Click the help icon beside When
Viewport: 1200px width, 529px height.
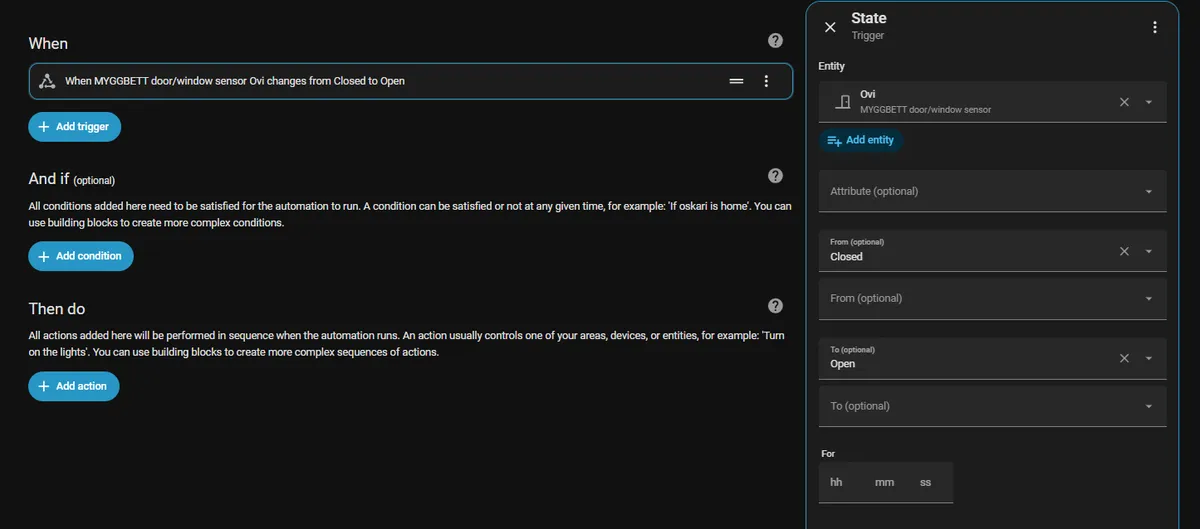click(775, 41)
